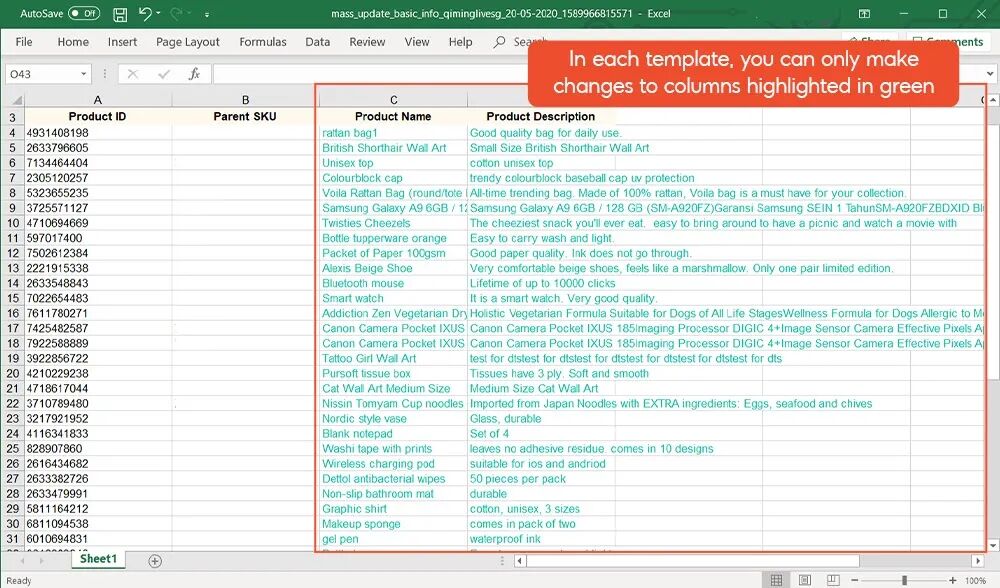Open the File menu
Viewport: 1000px width, 588px height.
[24, 41]
